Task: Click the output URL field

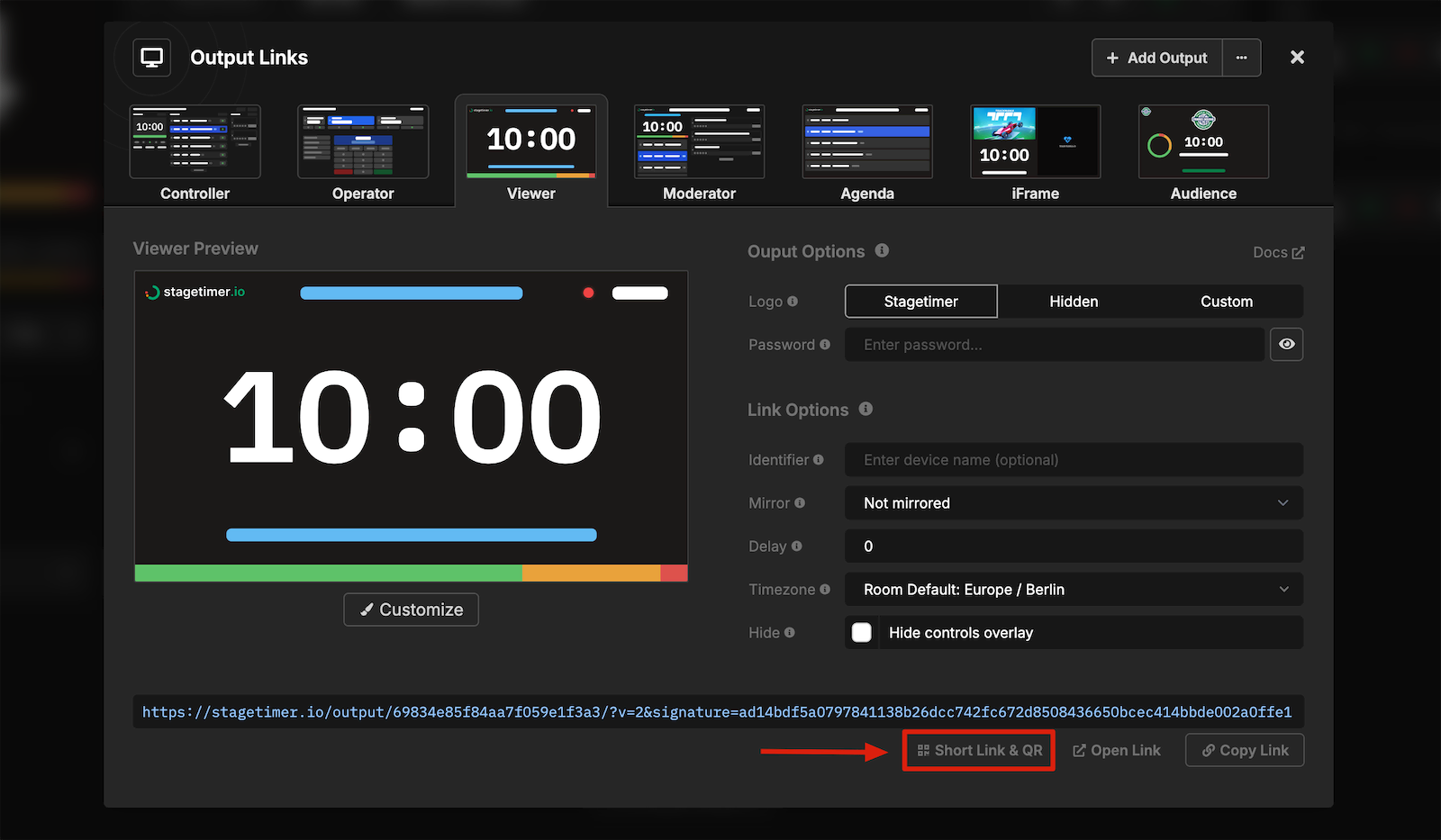Action: point(716,711)
